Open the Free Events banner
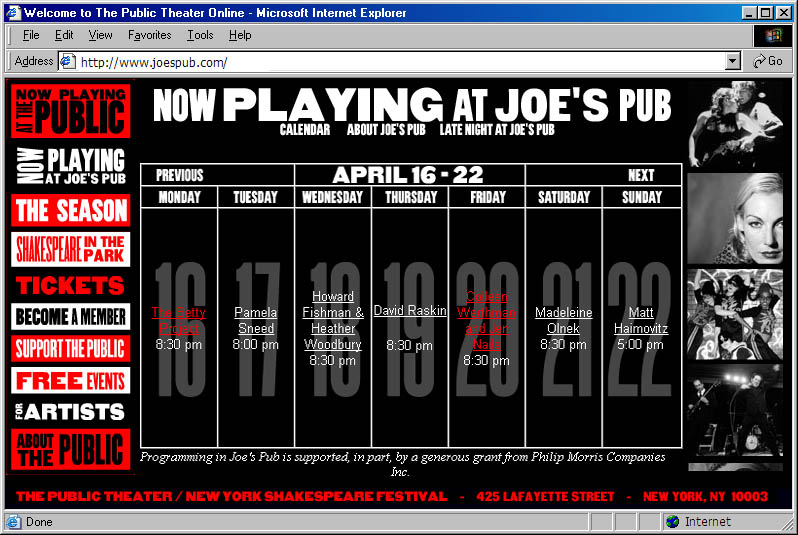This screenshot has width=798, height=535. [x=70, y=381]
